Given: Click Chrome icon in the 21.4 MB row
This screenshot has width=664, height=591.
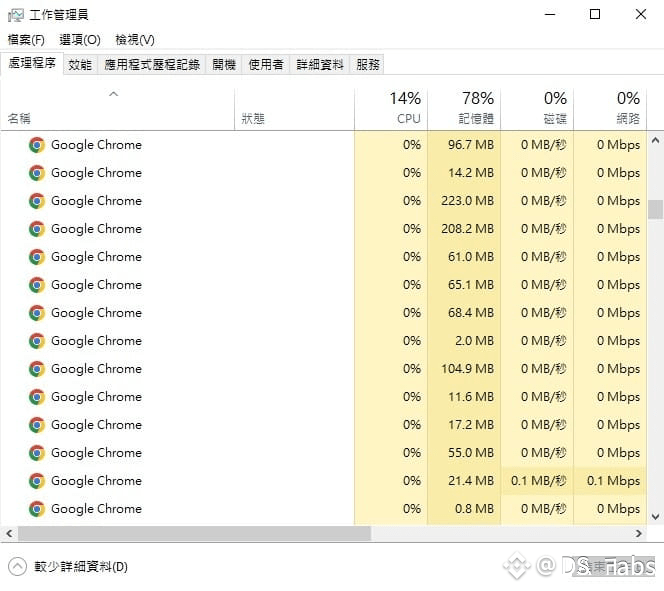Looking at the screenshot, I should pyautogui.click(x=37, y=481).
